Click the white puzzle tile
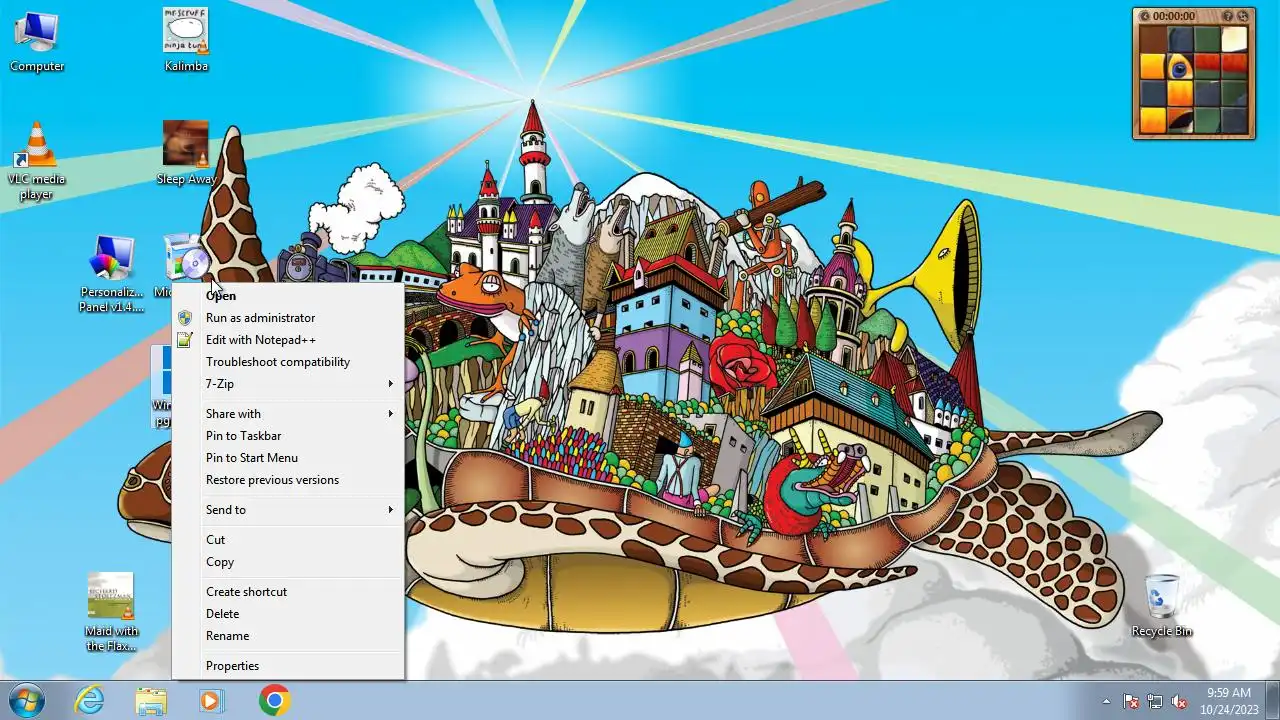1280x720 pixels. click(1234, 39)
